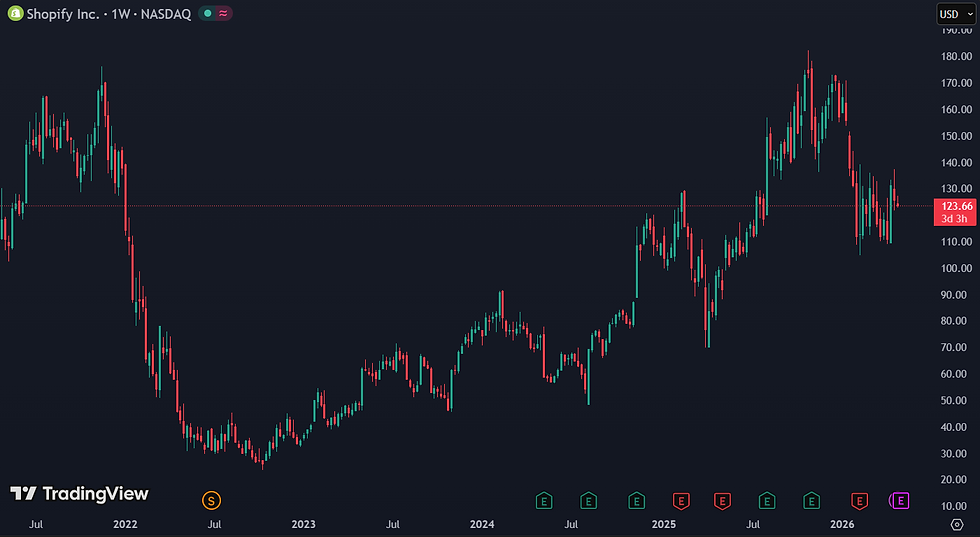Open chart settings gear icon

(x=957, y=524)
